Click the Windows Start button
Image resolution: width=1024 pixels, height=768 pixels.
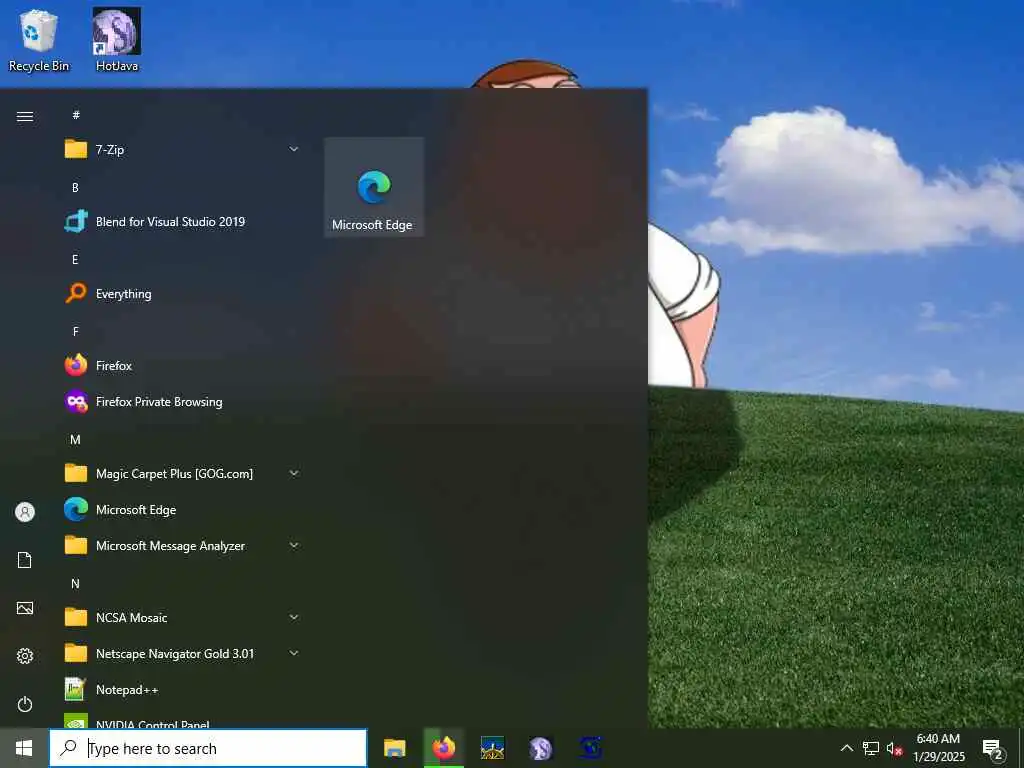[24, 748]
